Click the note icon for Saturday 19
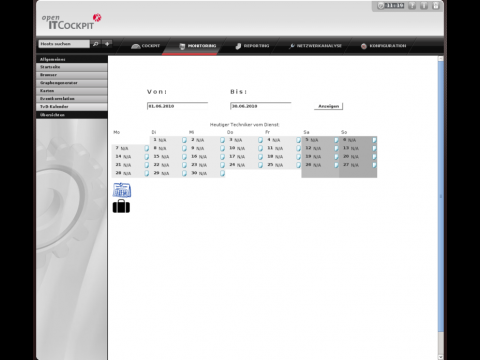 coord(336,157)
